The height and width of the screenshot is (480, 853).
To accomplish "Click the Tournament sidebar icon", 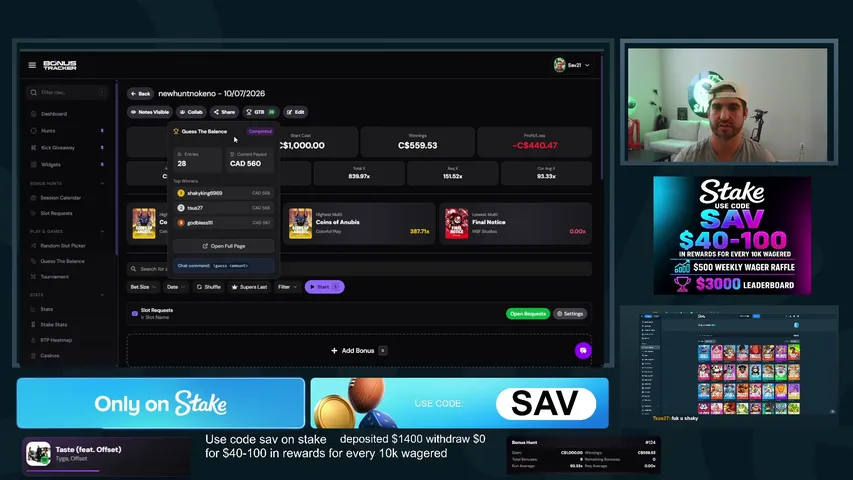I will (x=34, y=276).
